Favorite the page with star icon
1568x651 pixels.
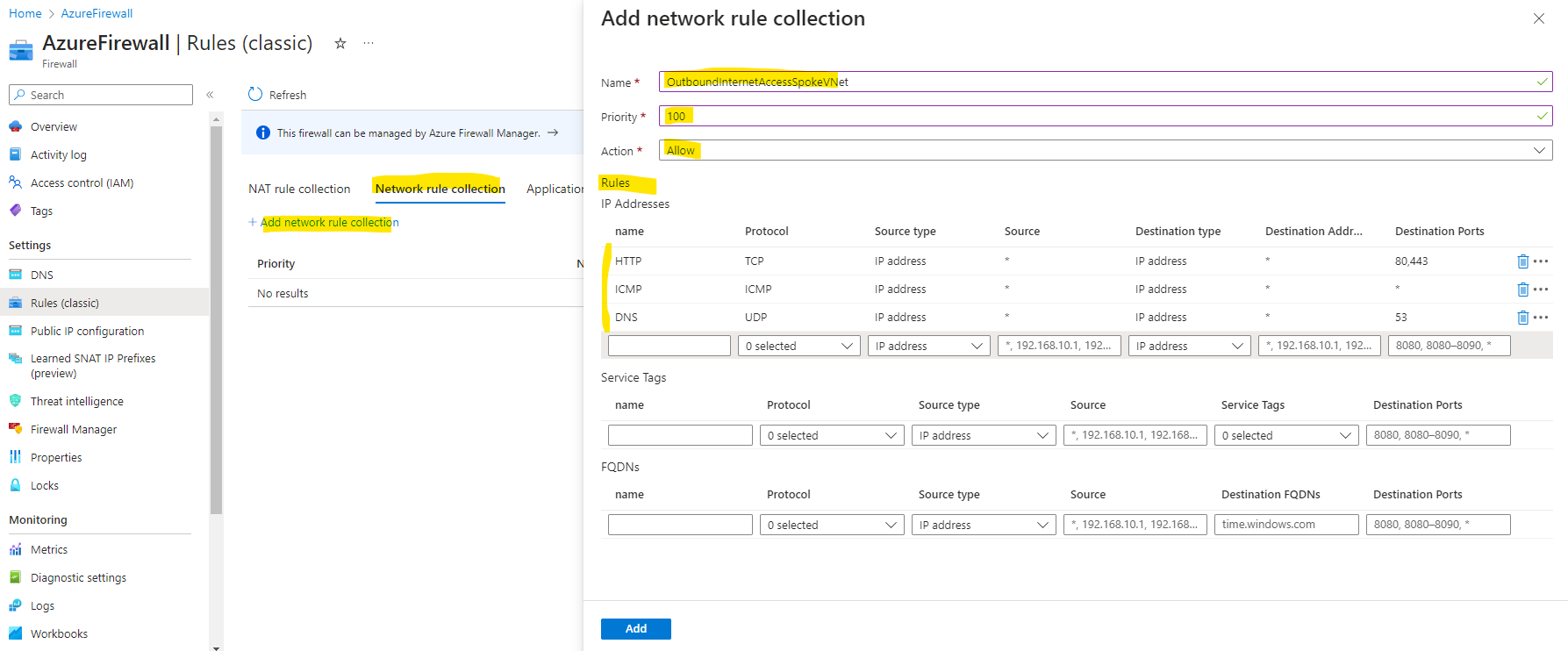pos(340,43)
